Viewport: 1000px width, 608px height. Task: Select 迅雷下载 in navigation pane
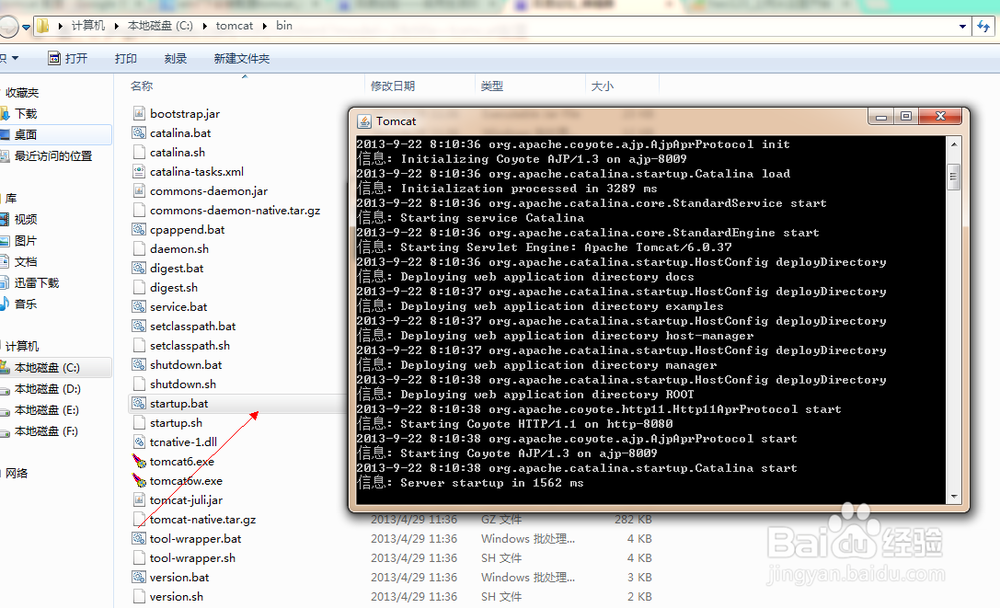[x=36, y=283]
